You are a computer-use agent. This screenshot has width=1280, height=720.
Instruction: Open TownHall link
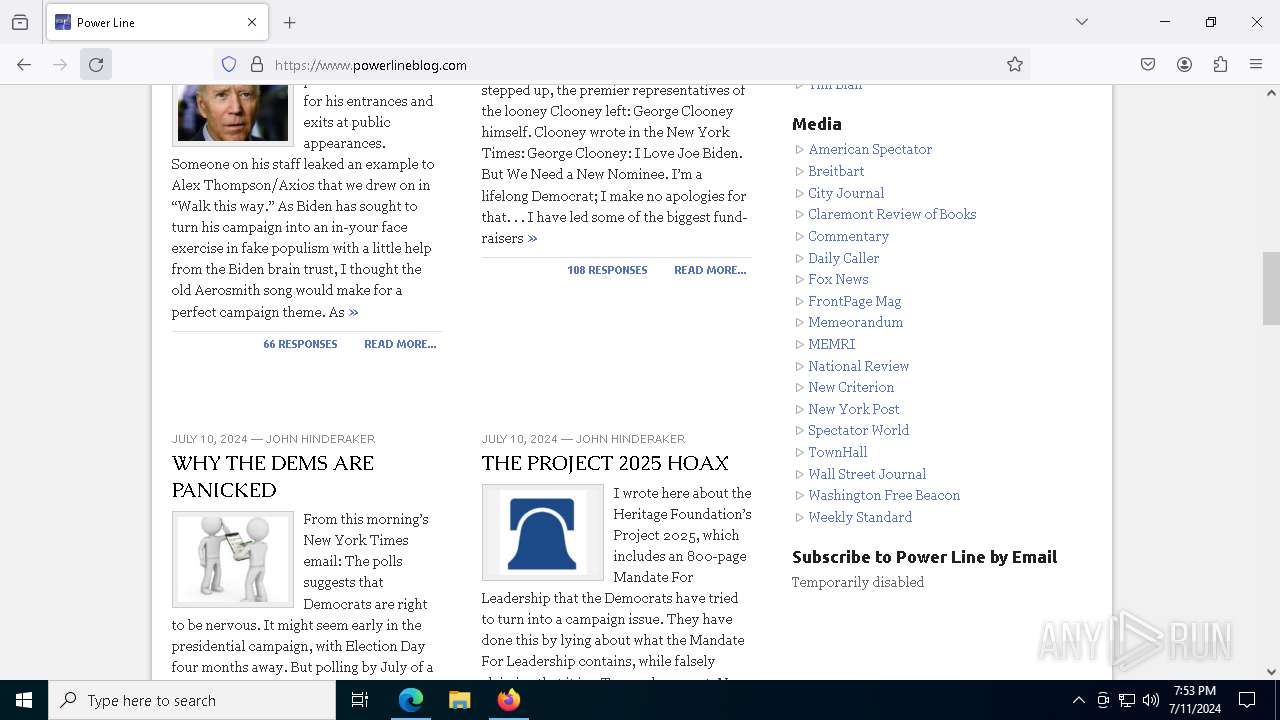point(838,452)
